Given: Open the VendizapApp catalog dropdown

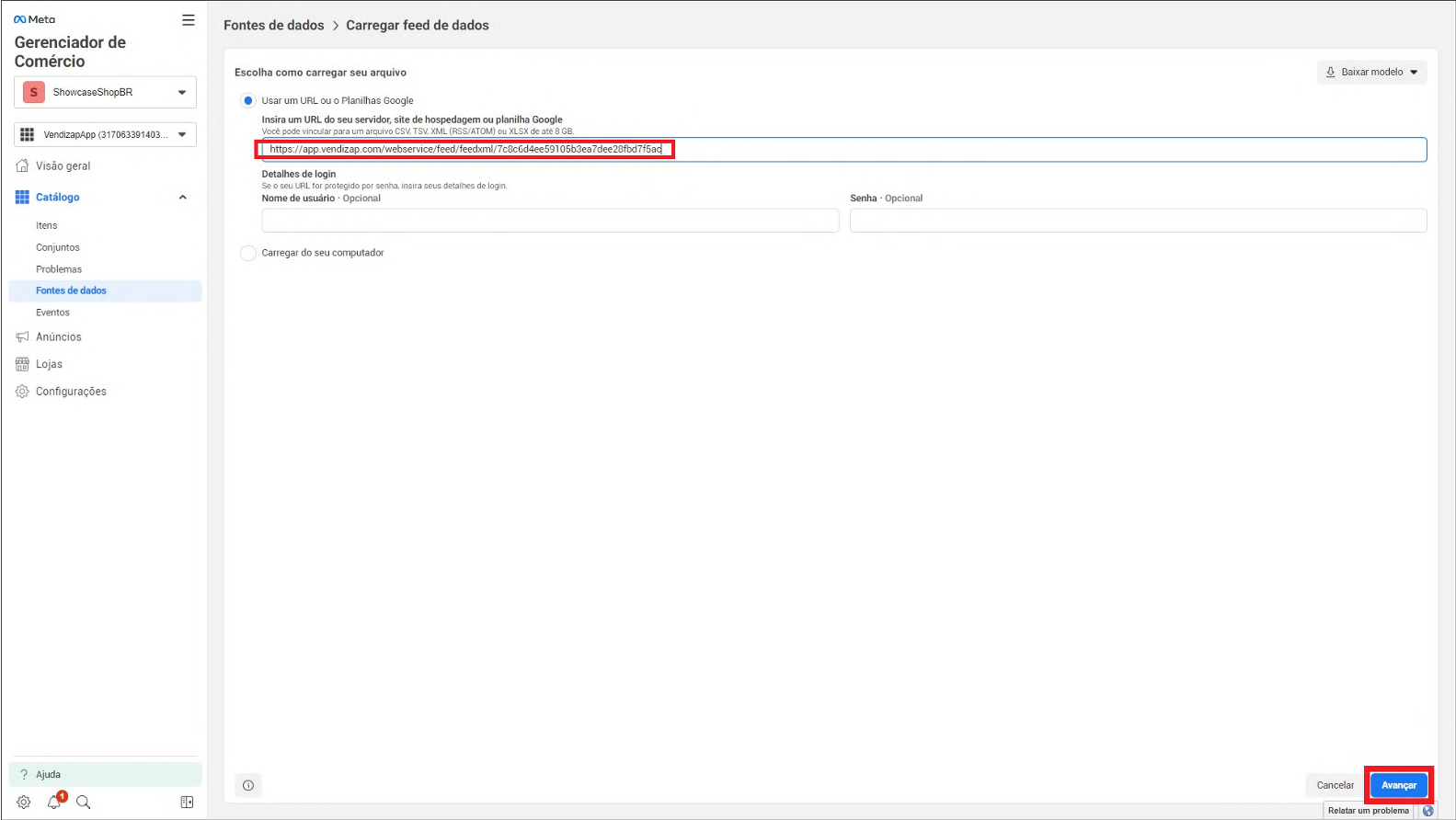Looking at the screenshot, I should point(105,134).
